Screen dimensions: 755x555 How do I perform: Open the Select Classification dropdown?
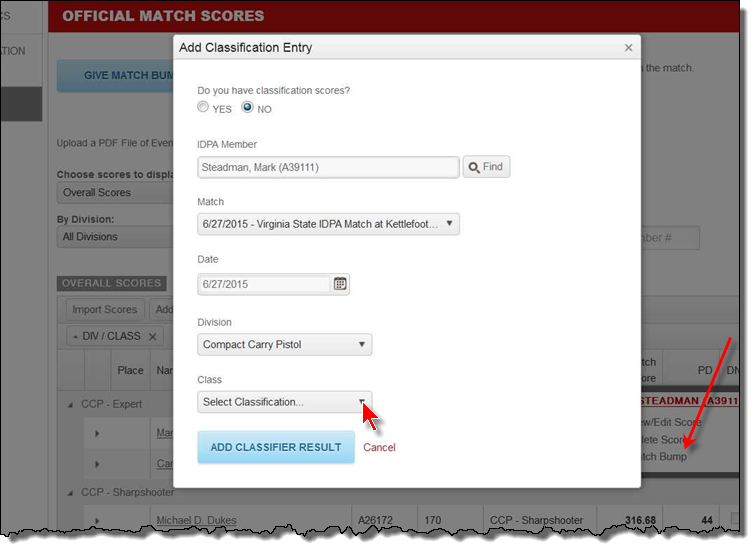tap(285, 401)
